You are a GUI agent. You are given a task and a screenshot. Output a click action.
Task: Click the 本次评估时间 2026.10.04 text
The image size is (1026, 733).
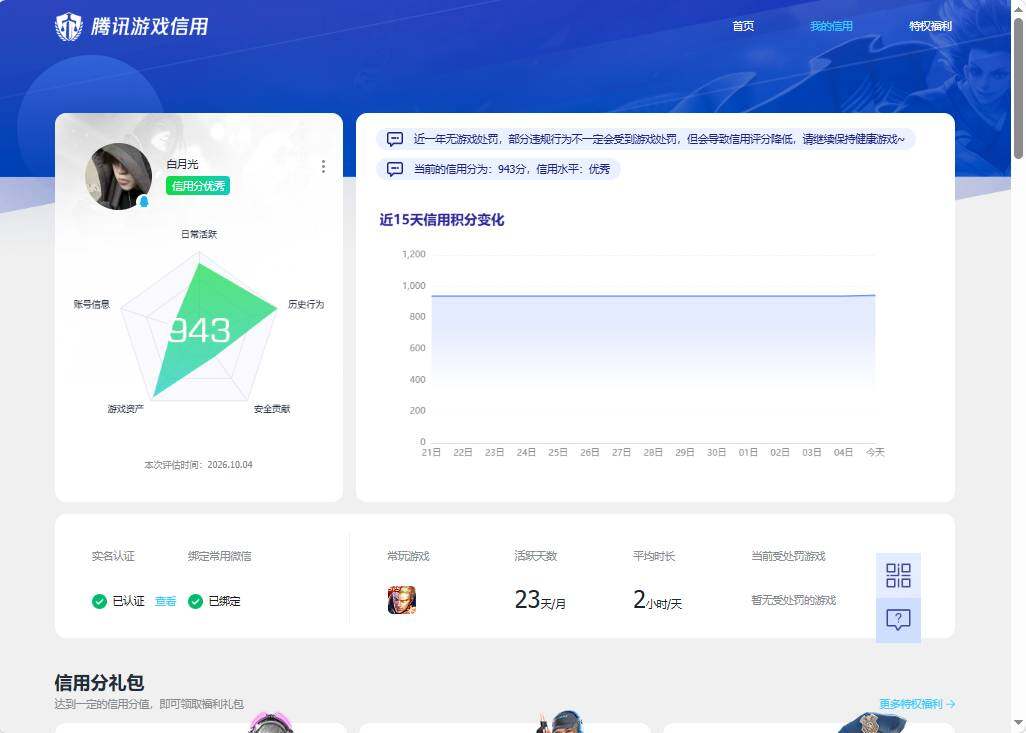point(198,465)
